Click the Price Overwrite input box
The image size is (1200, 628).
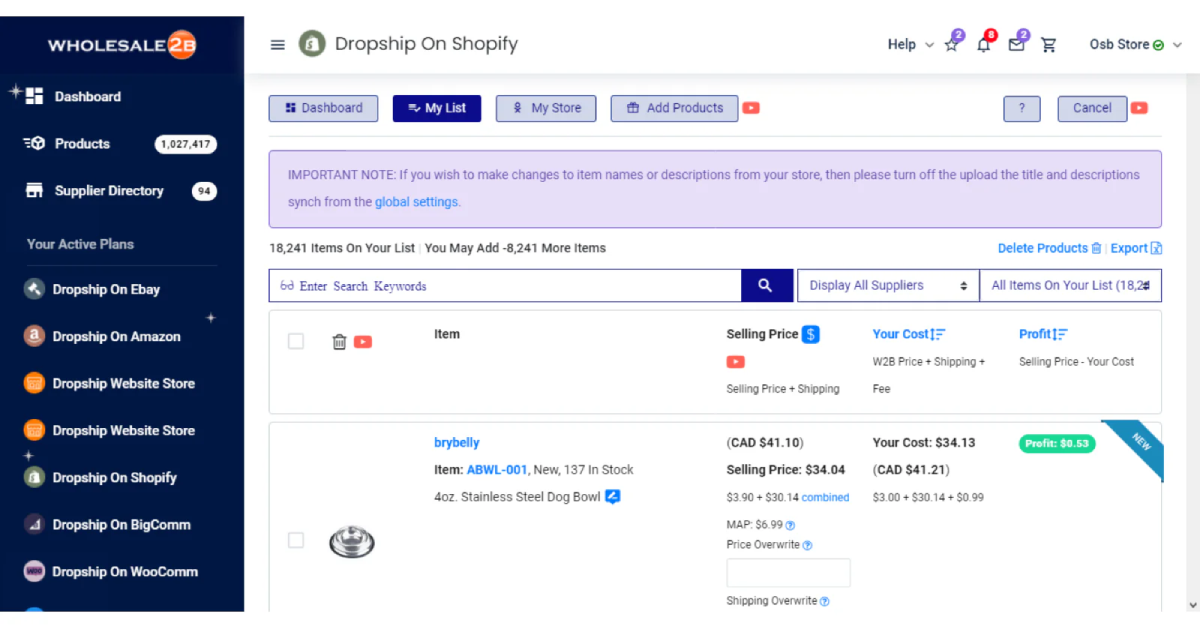[x=788, y=573]
